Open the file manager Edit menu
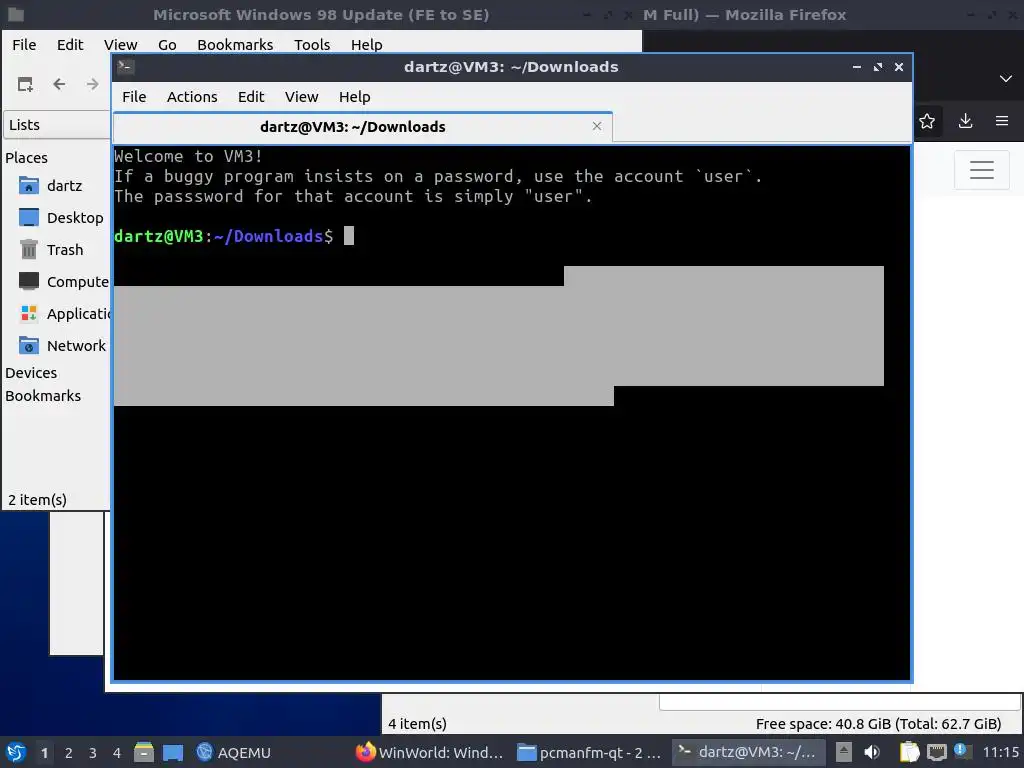 [x=70, y=44]
